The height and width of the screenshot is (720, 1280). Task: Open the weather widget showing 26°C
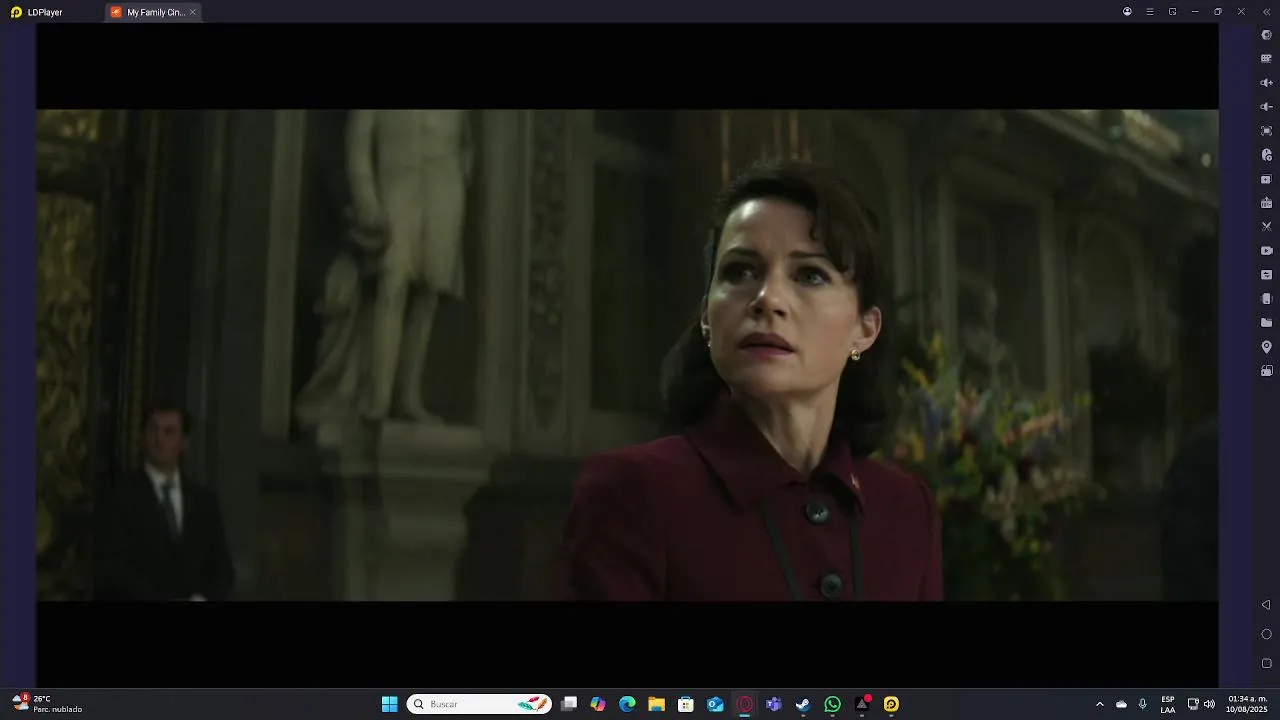coord(47,704)
